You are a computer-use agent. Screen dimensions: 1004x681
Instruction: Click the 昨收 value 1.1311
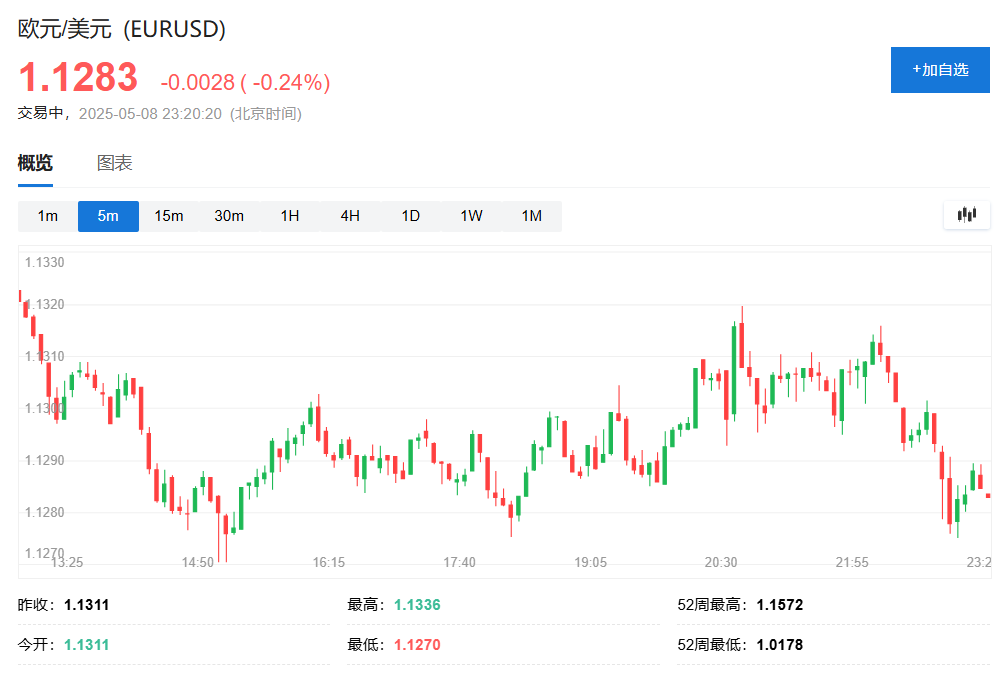click(86, 605)
